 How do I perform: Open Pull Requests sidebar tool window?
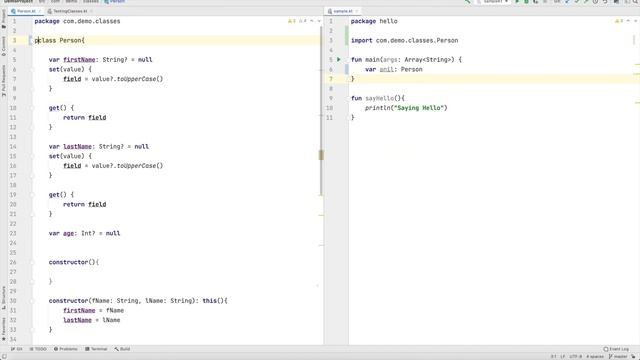click(4, 81)
